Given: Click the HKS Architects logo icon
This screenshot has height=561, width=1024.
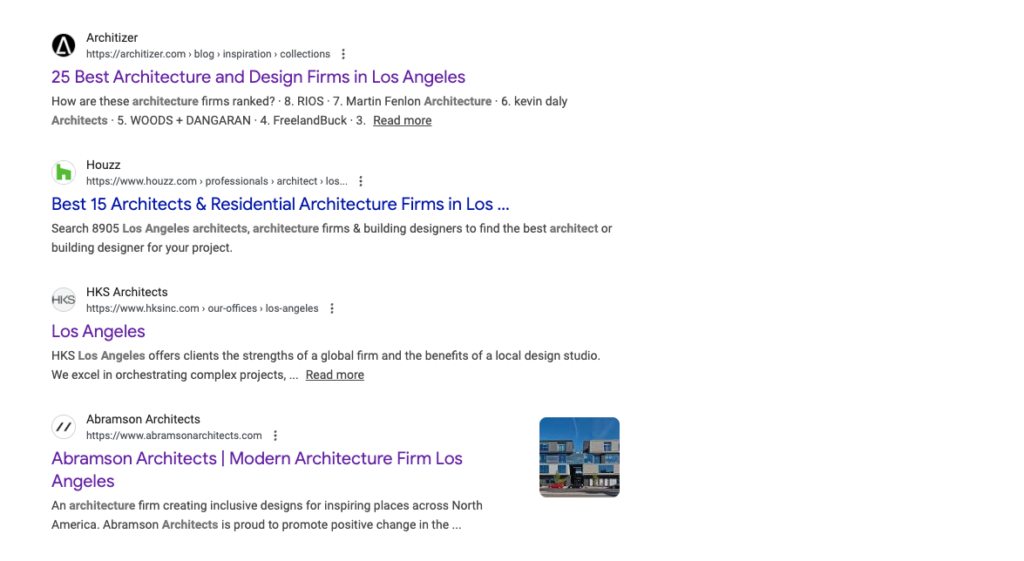Looking at the screenshot, I should click(x=64, y=300).
